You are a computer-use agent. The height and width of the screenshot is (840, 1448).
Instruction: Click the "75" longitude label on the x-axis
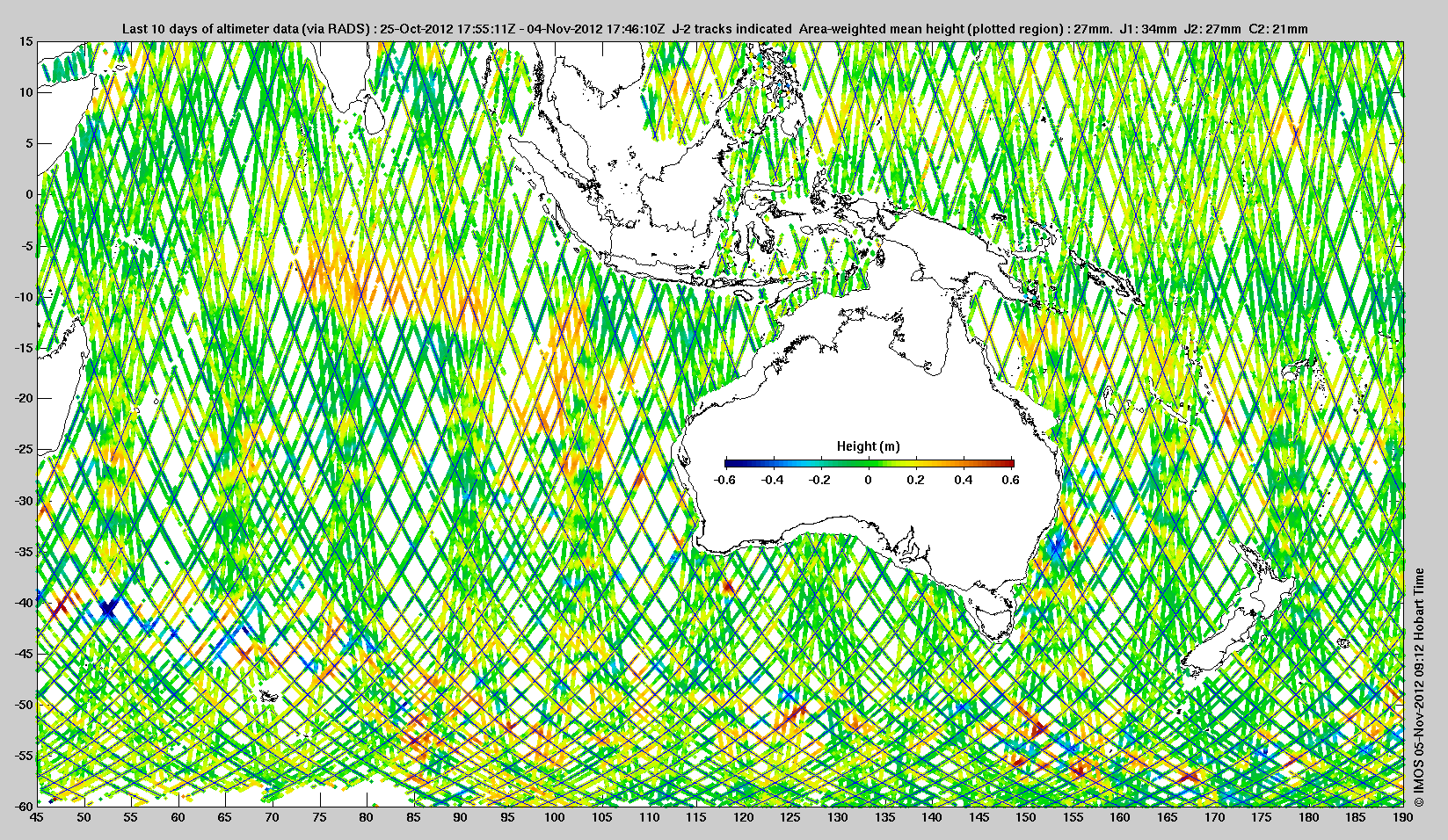(319, 817)
